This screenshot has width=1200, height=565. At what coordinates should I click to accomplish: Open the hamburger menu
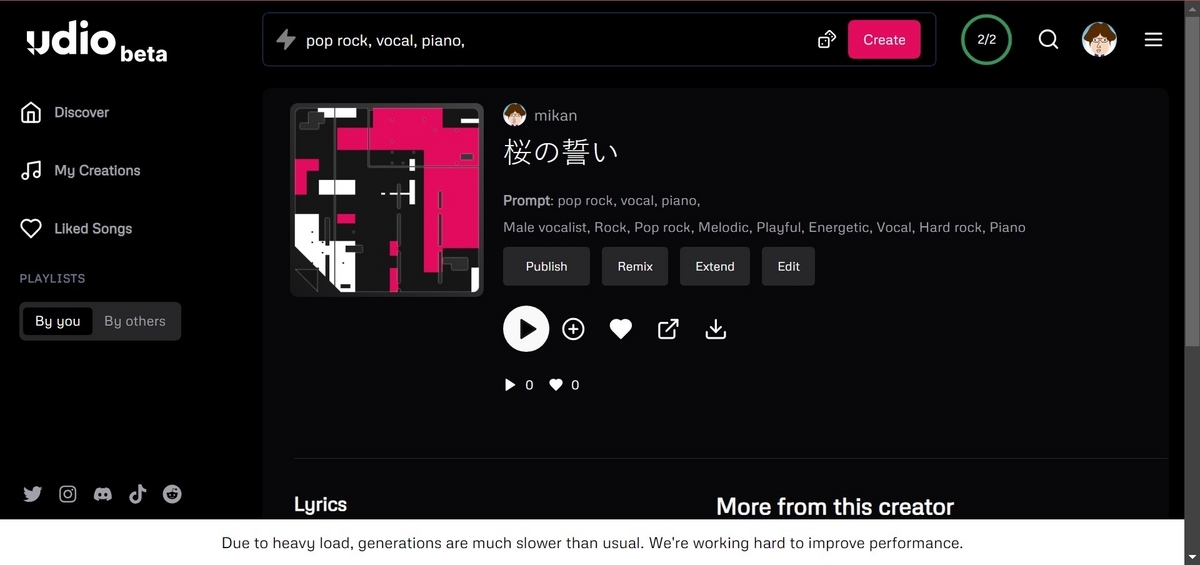1153,40
